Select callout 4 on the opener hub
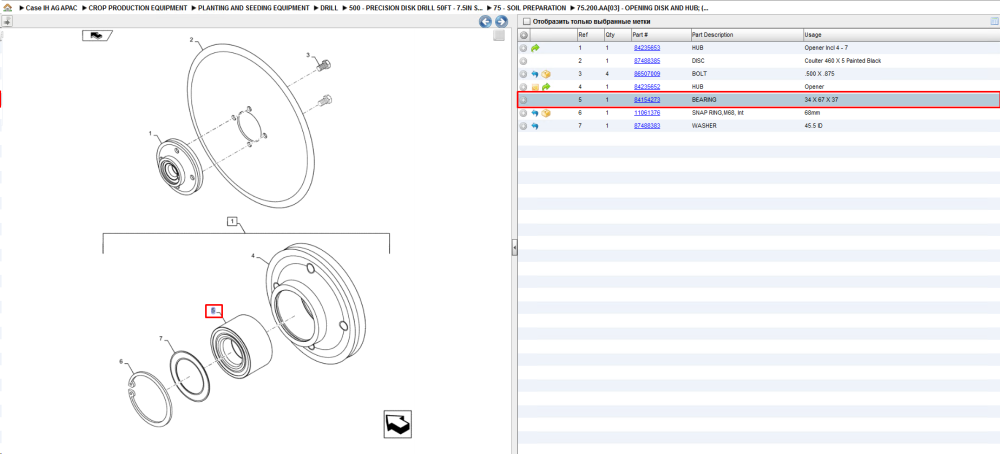The width and height of the screenshot is (1000, 454). 253,256
